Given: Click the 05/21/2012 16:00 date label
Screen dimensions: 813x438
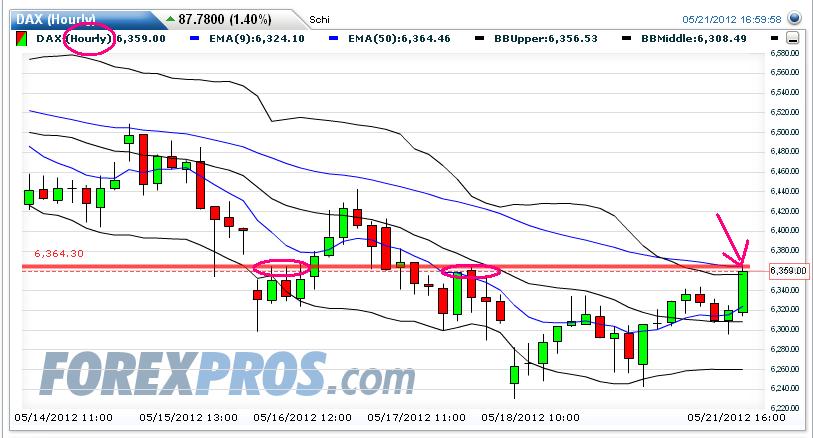Looking at the screenshot, I should (736, 417).
